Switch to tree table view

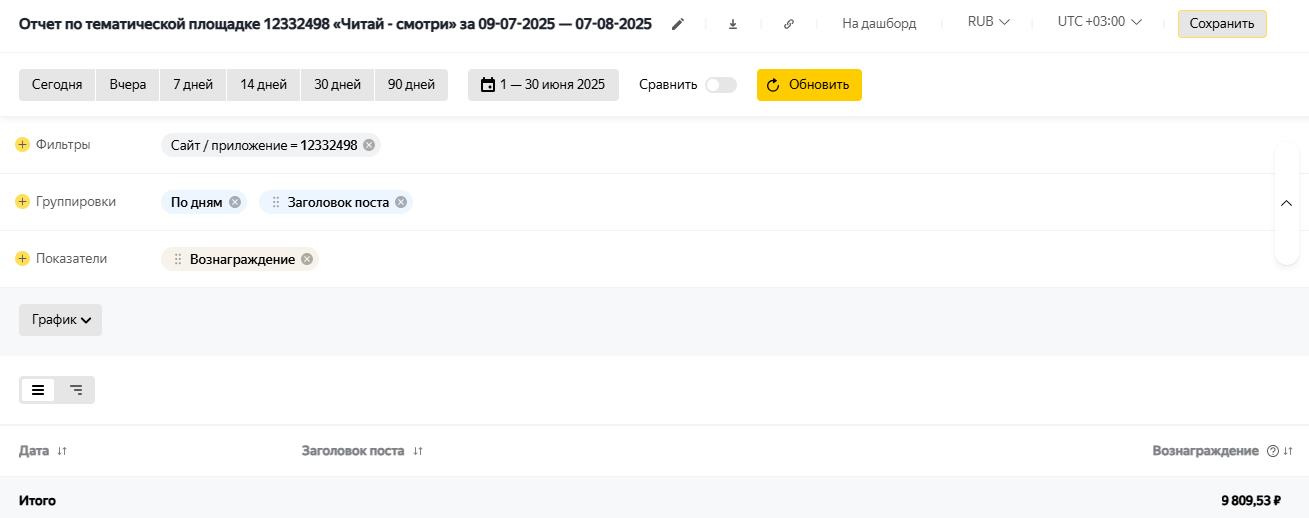[76, 390]
